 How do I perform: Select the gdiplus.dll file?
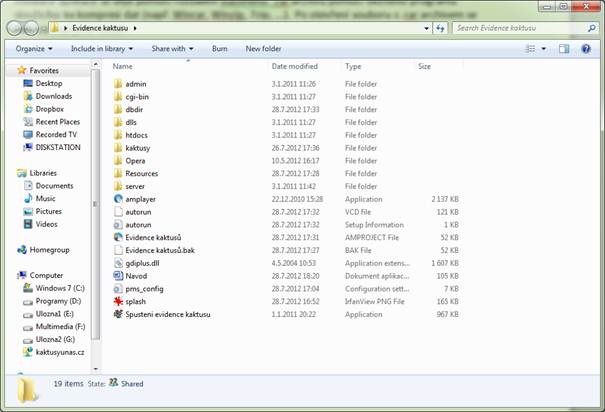144,262
